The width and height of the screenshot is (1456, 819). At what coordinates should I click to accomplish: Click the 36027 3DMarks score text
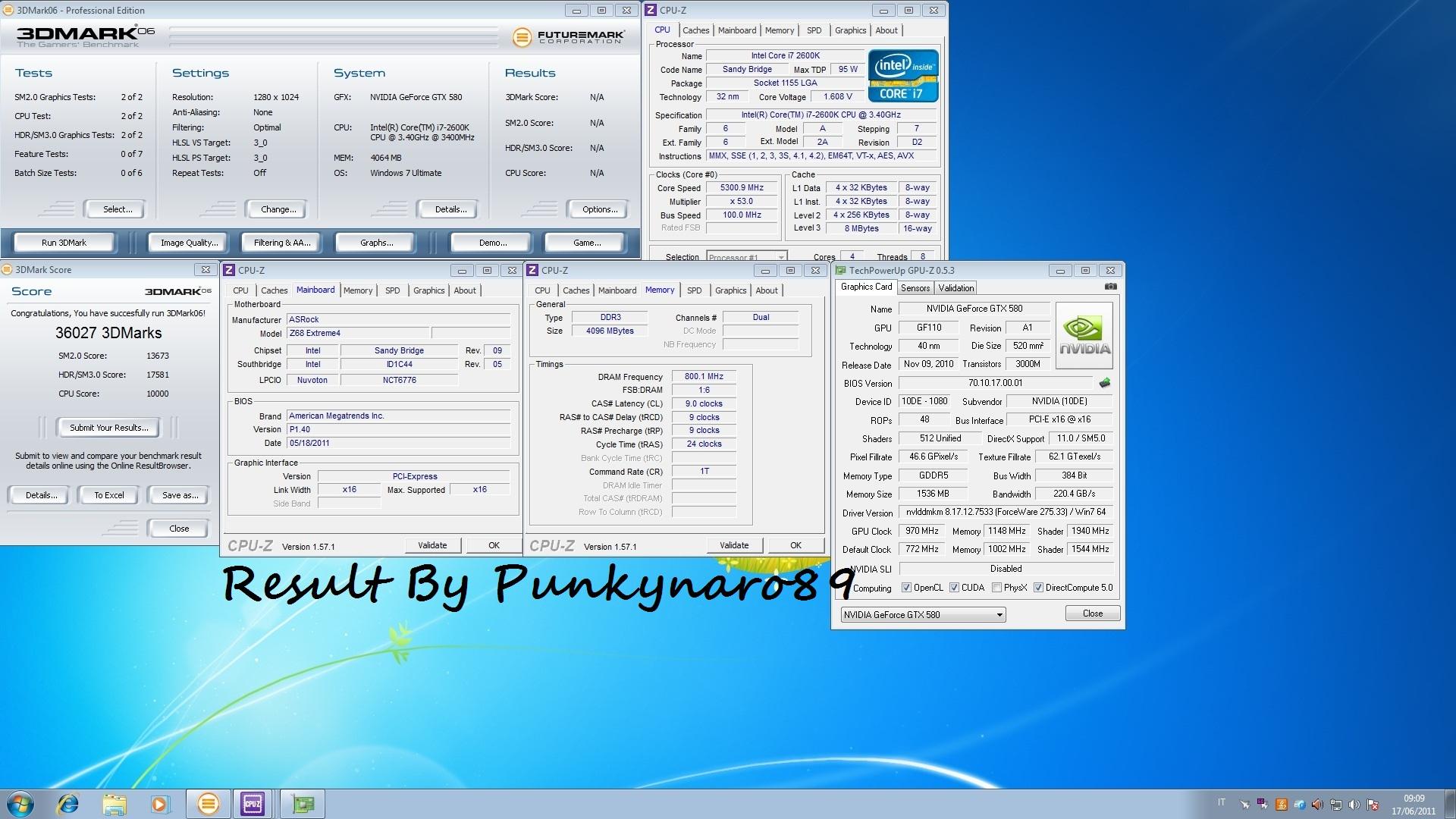click(x=108, y=333)
